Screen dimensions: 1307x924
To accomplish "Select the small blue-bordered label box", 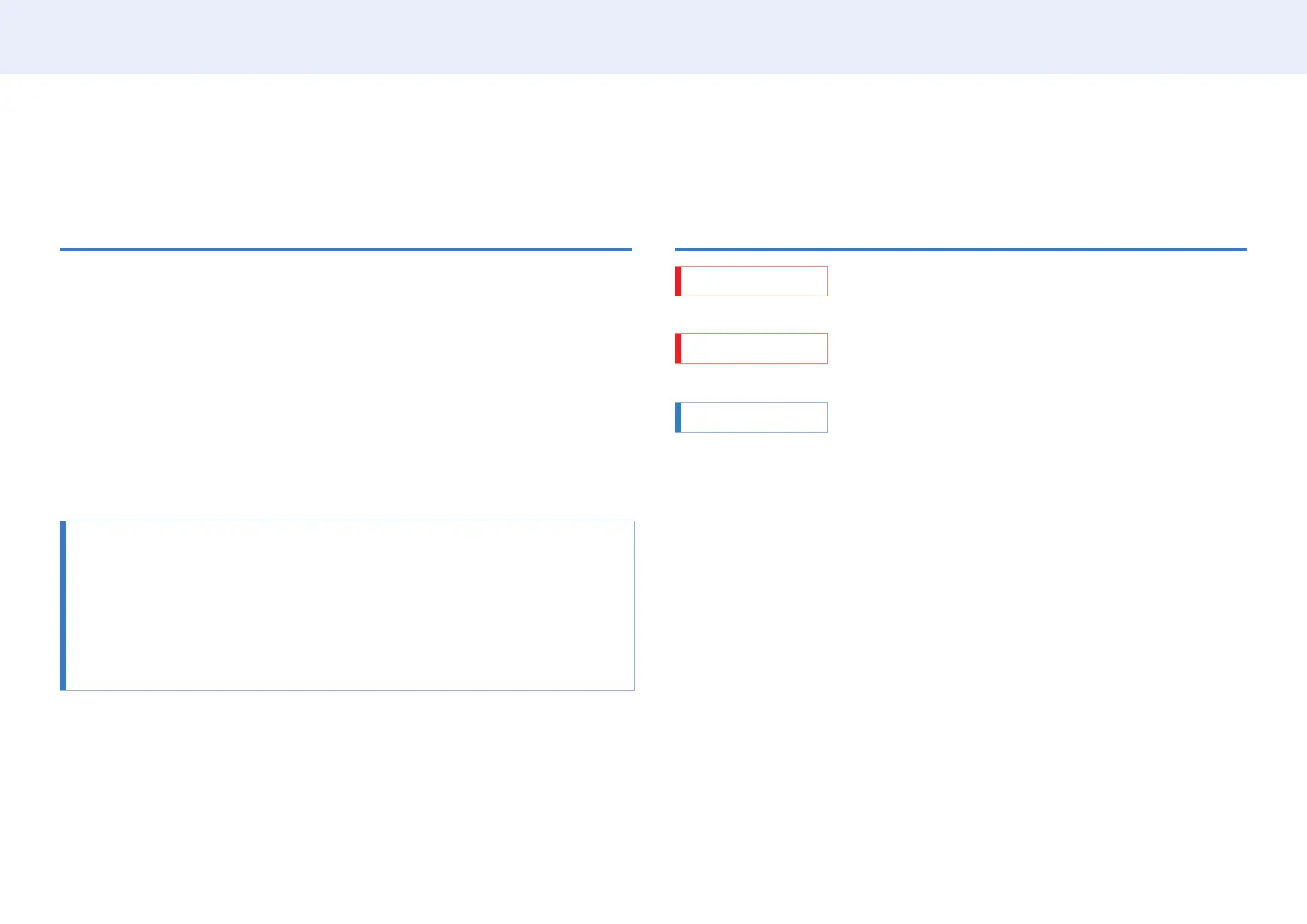I will pyautogui.click(x=751, y=417).
